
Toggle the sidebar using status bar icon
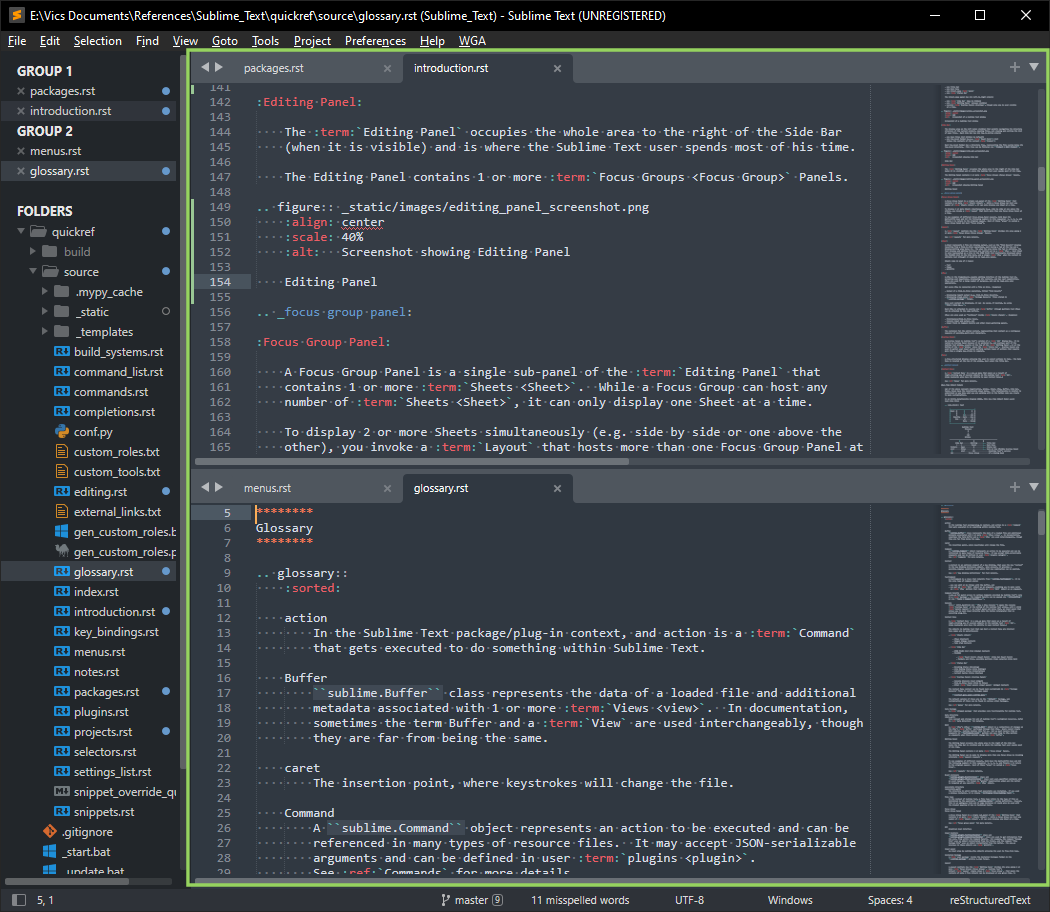click(17, 900)
